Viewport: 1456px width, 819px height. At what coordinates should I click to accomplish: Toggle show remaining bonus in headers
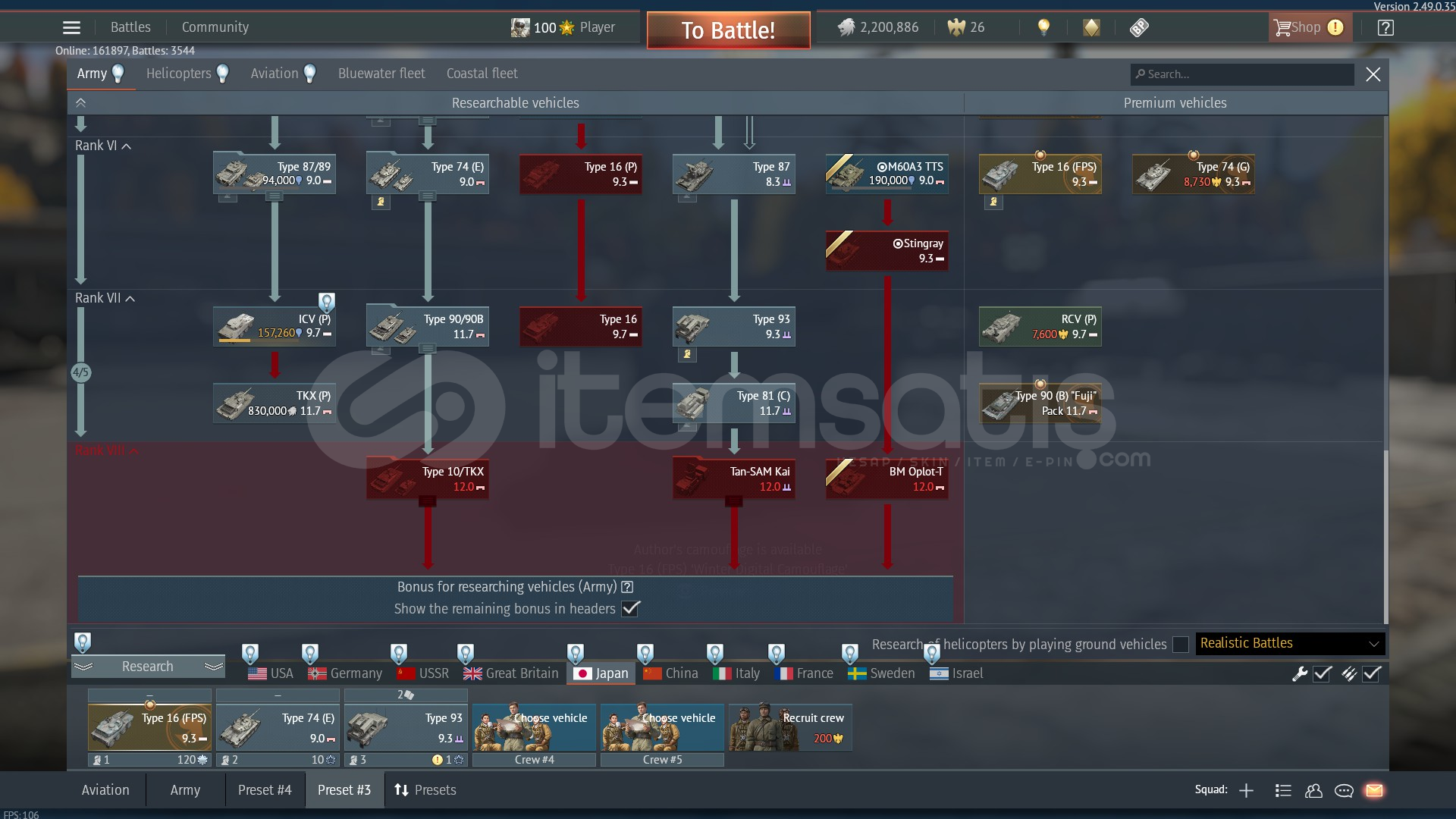(630, 608)
